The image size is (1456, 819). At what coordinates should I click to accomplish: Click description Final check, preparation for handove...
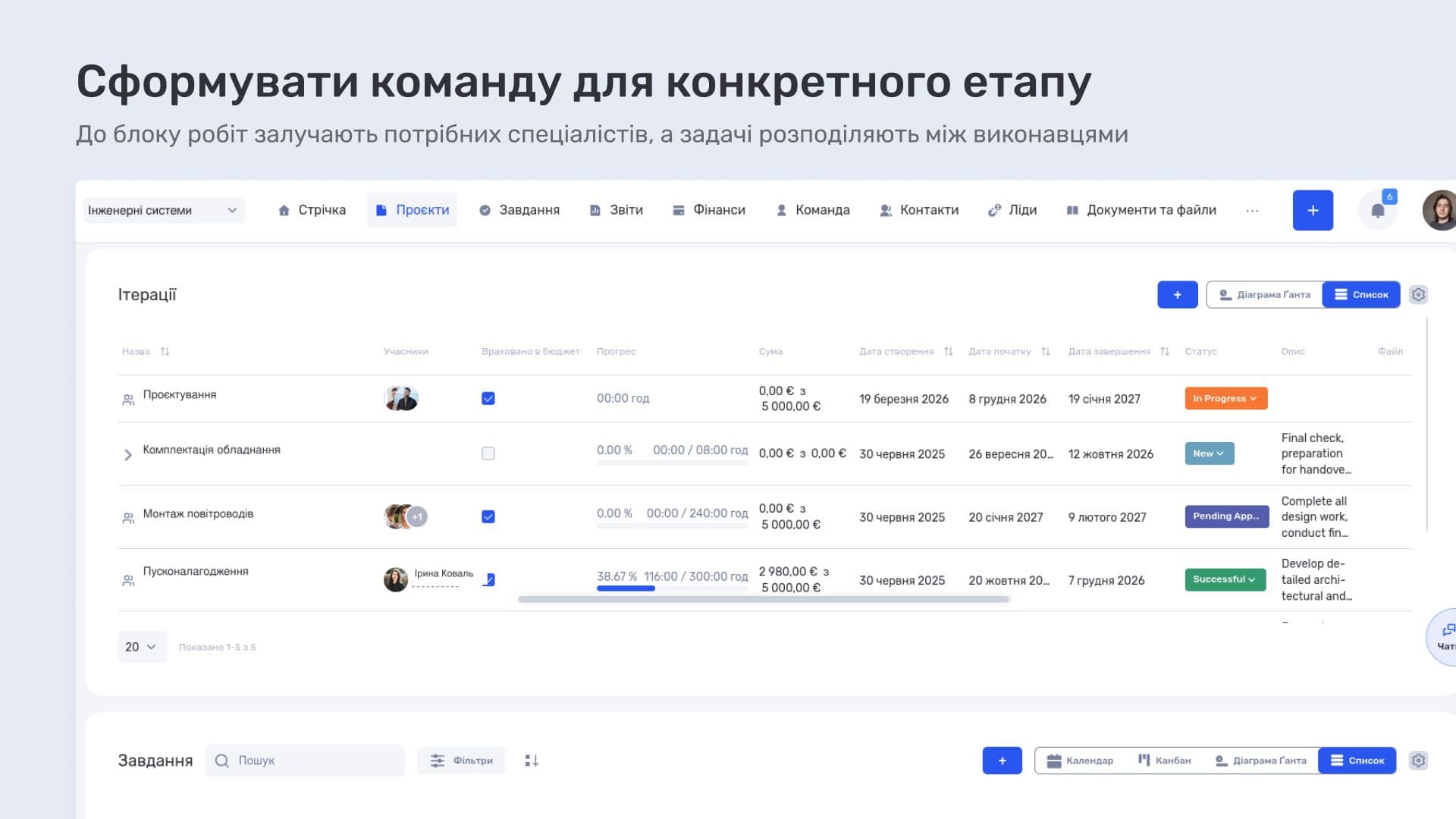click(1316, 454)
